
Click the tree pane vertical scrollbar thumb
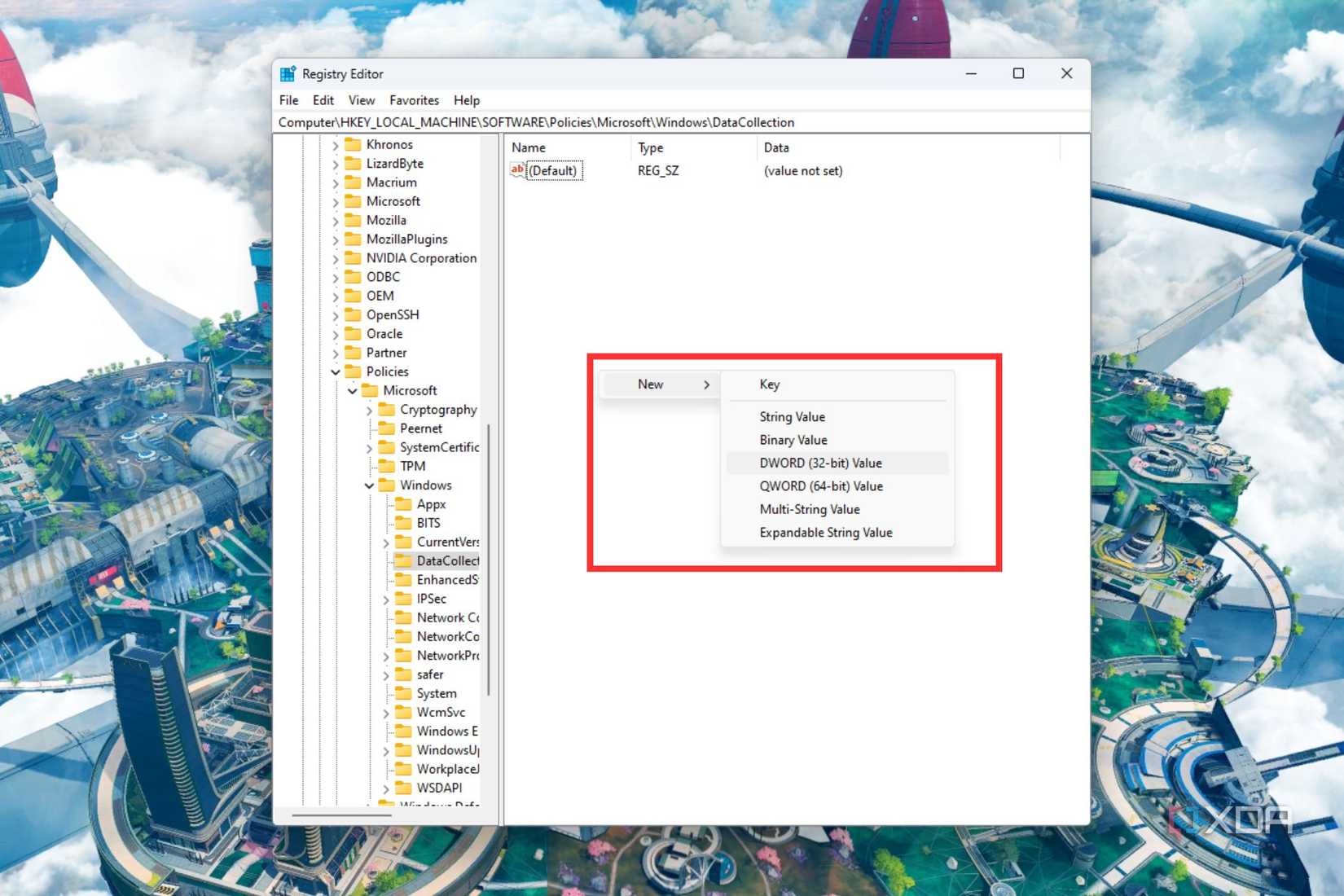click(x=489, y=560)
